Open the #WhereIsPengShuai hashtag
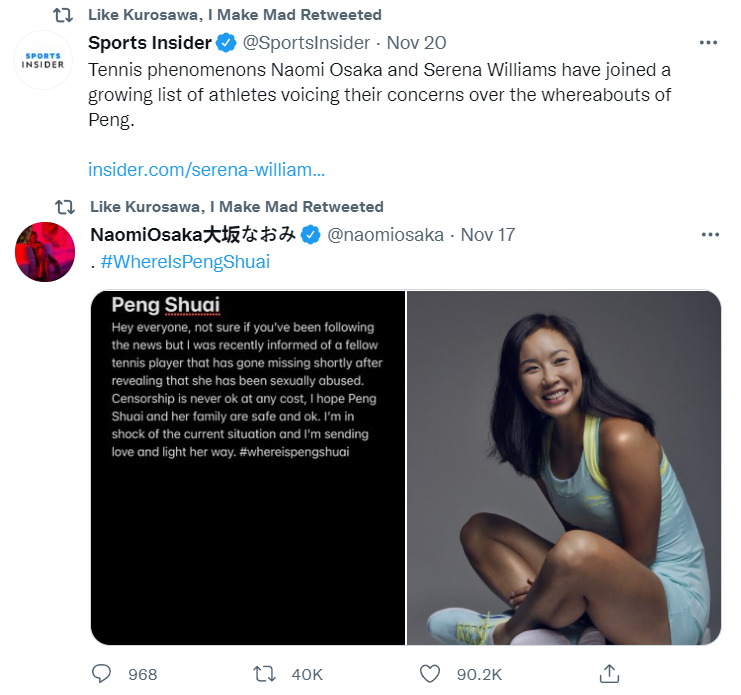 tap(185, 262)
